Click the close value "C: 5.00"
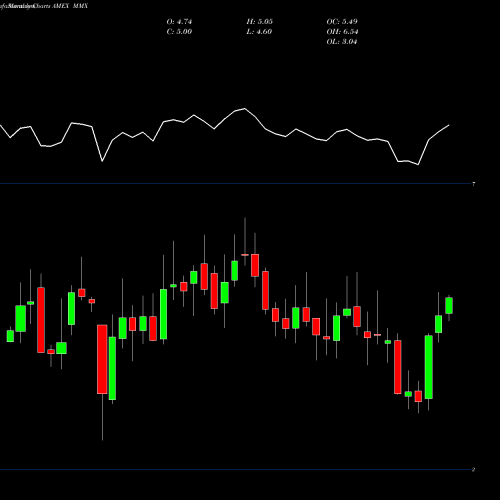This screenshot has height=500, width=500. click(179, 32)
